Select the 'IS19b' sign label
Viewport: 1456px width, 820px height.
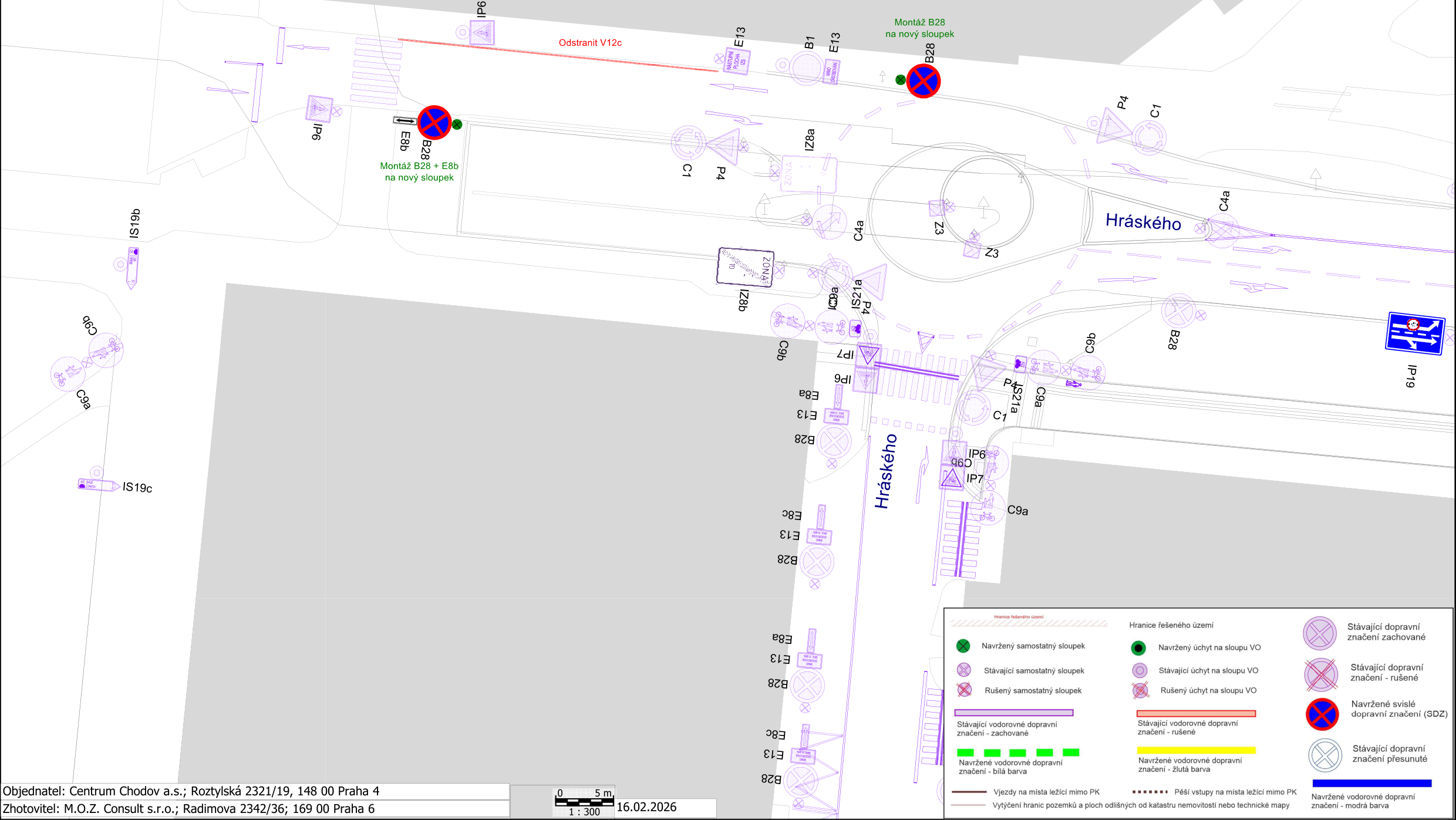pyautogui.click(x=135, y=224)
